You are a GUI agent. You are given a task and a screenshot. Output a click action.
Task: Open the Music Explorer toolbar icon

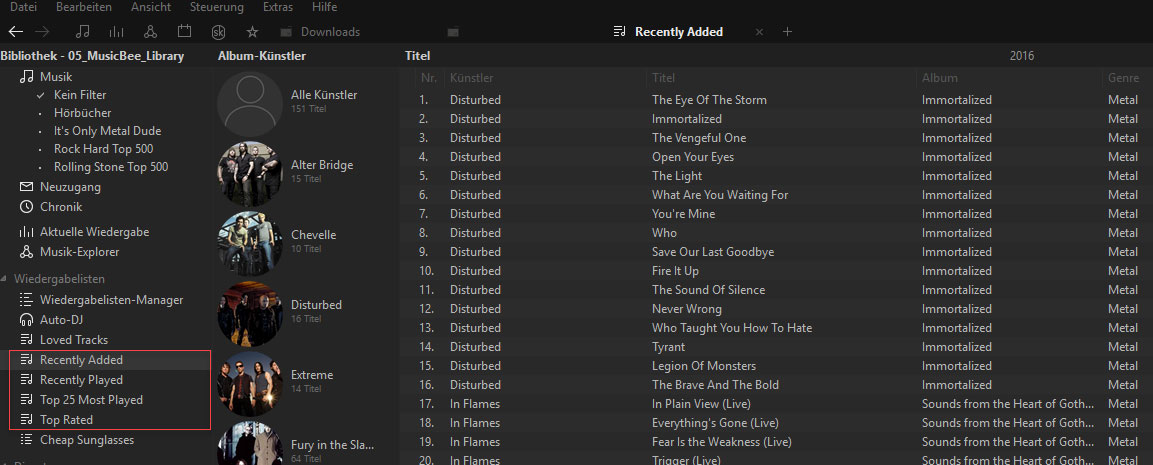click(x=150, y=32)
